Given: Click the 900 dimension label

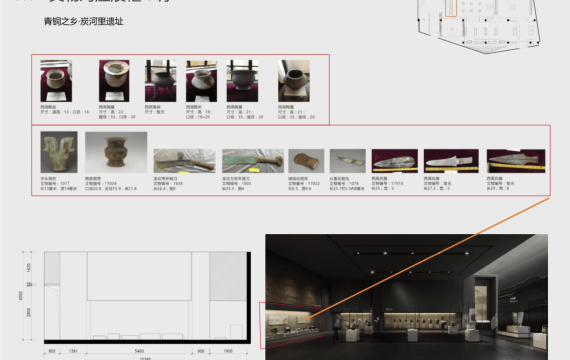Looking at the screenshot, I should click(x=201, y=351).
